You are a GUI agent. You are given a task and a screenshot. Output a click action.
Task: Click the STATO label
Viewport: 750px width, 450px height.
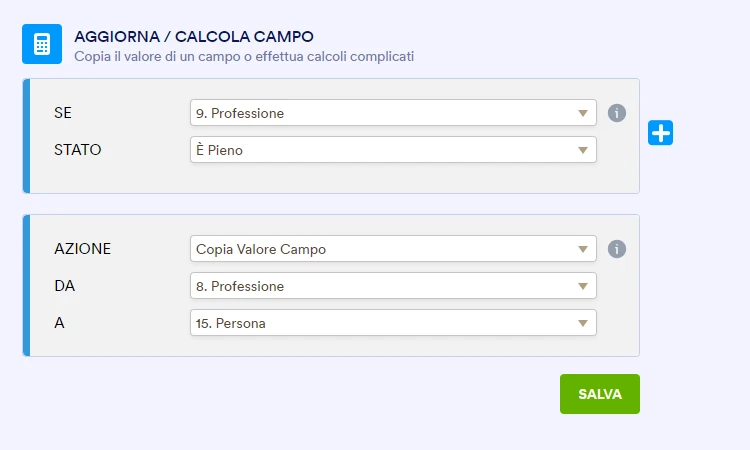[78, 150]
